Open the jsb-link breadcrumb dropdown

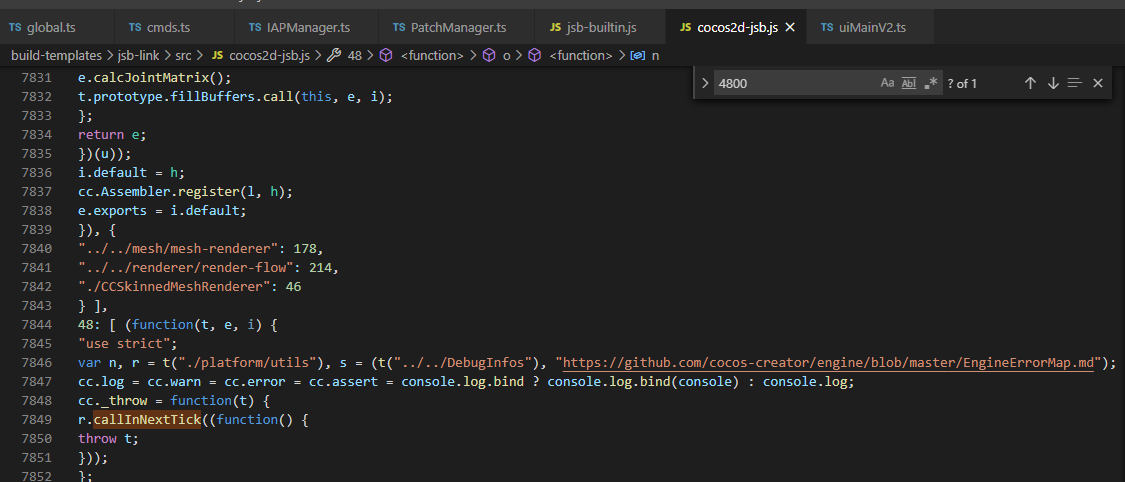click(x=142, y=55)
